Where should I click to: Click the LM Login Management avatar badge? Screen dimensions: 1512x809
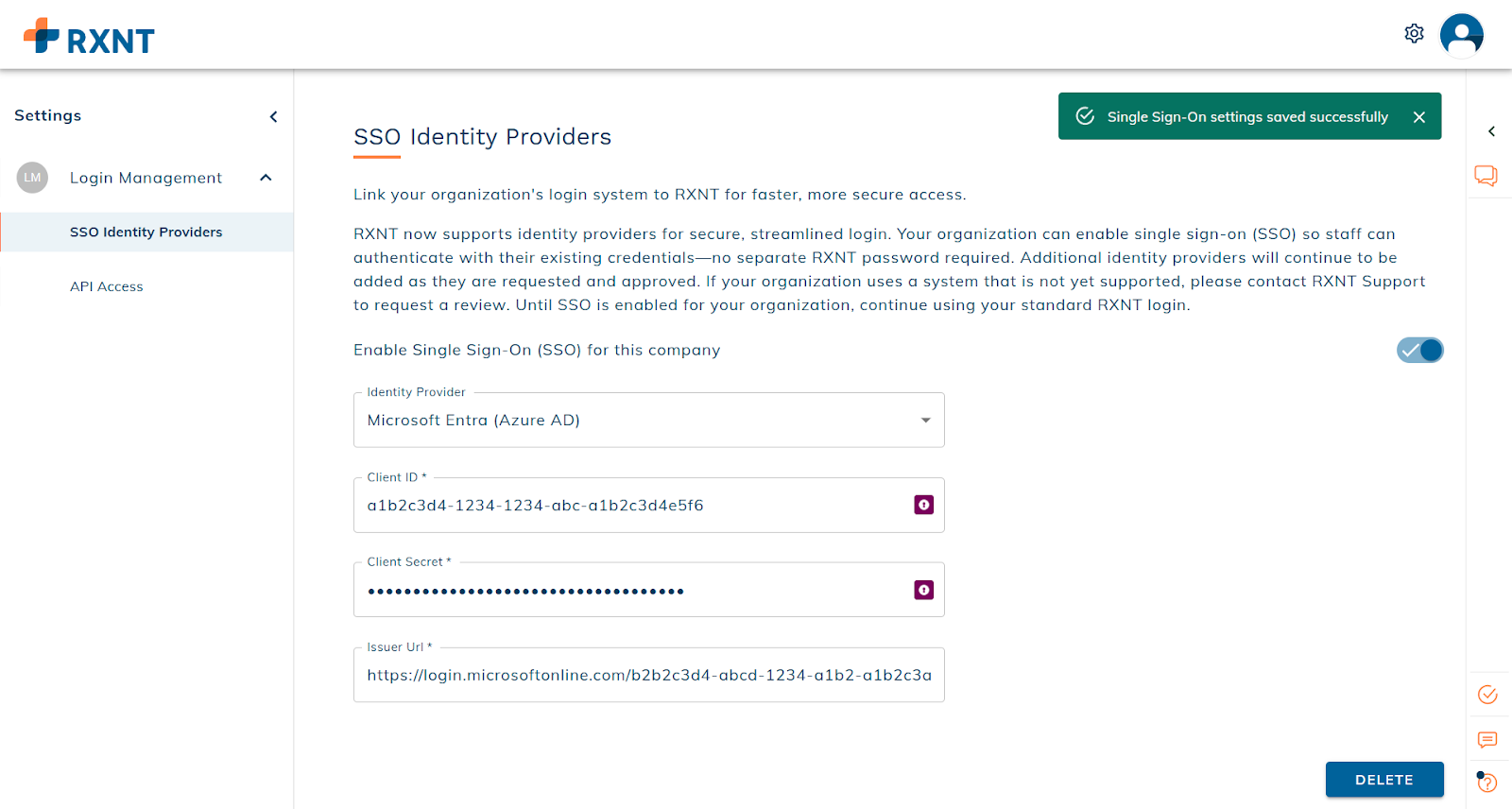pos(32,178)
